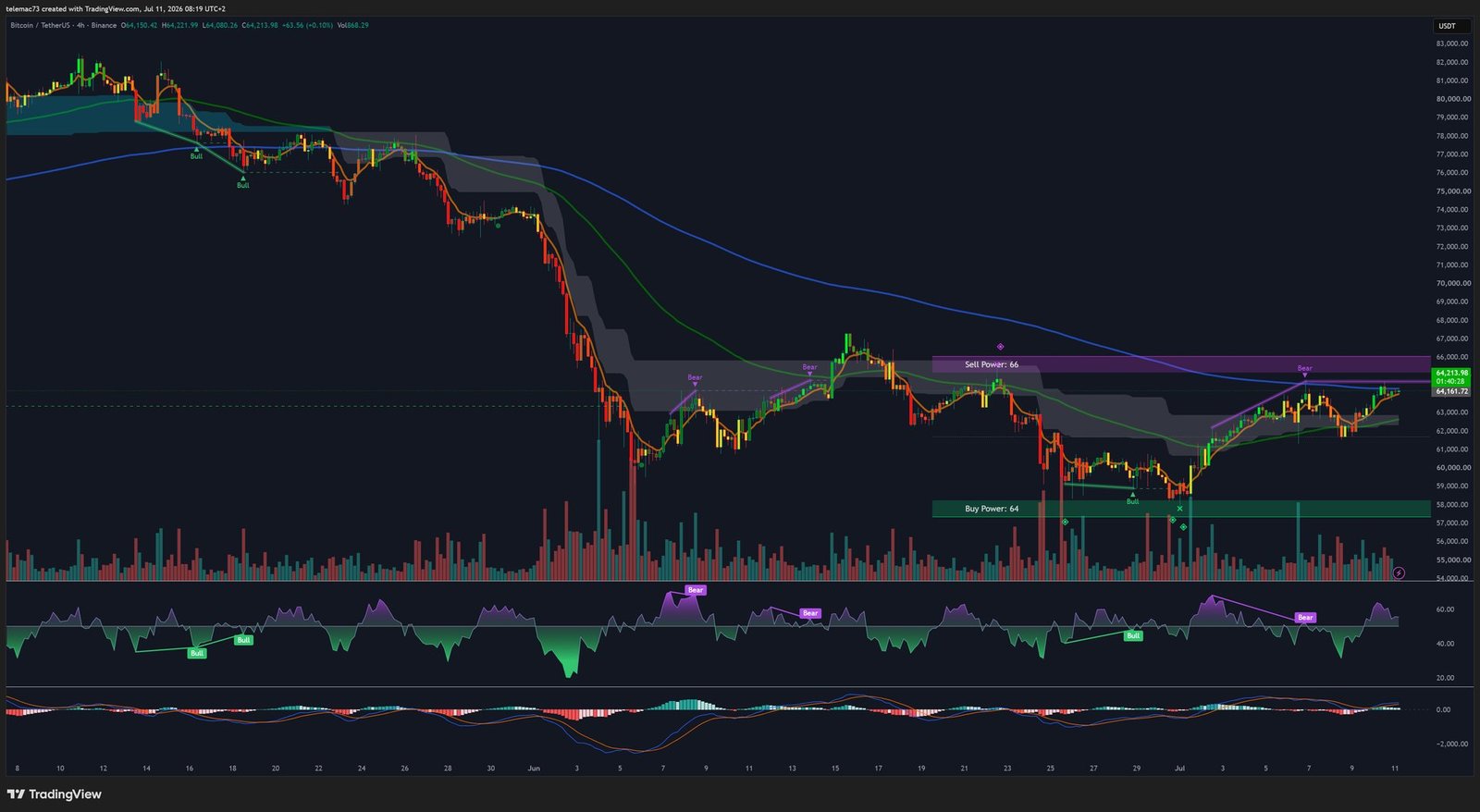Click the Jul label on the time axis
Viewport: 1480px width, 812px height.
pyautogui.click(x=1179, y=769)
